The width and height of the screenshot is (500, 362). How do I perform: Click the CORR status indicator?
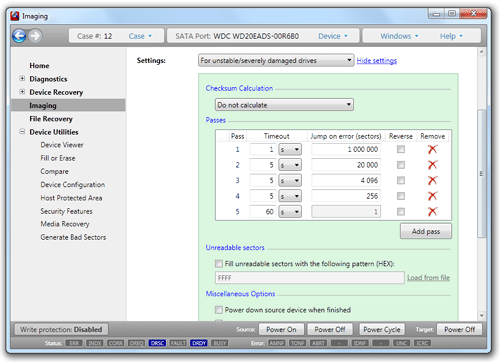pos(116,343)
